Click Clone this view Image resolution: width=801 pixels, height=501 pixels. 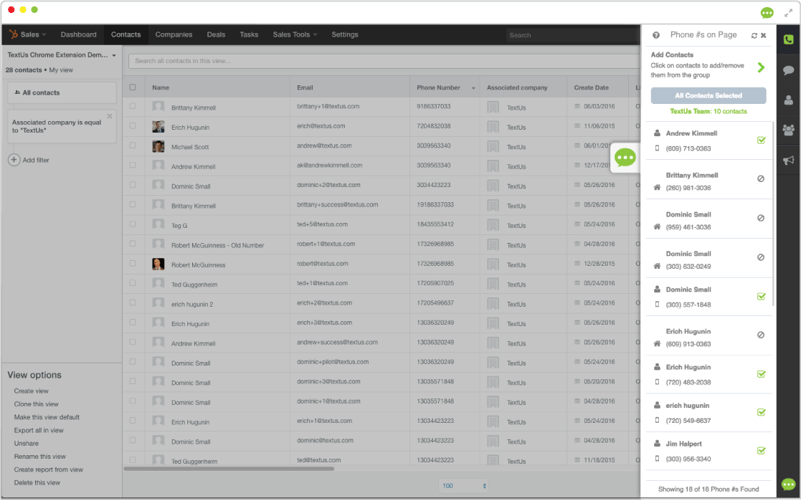coord(36,404)
